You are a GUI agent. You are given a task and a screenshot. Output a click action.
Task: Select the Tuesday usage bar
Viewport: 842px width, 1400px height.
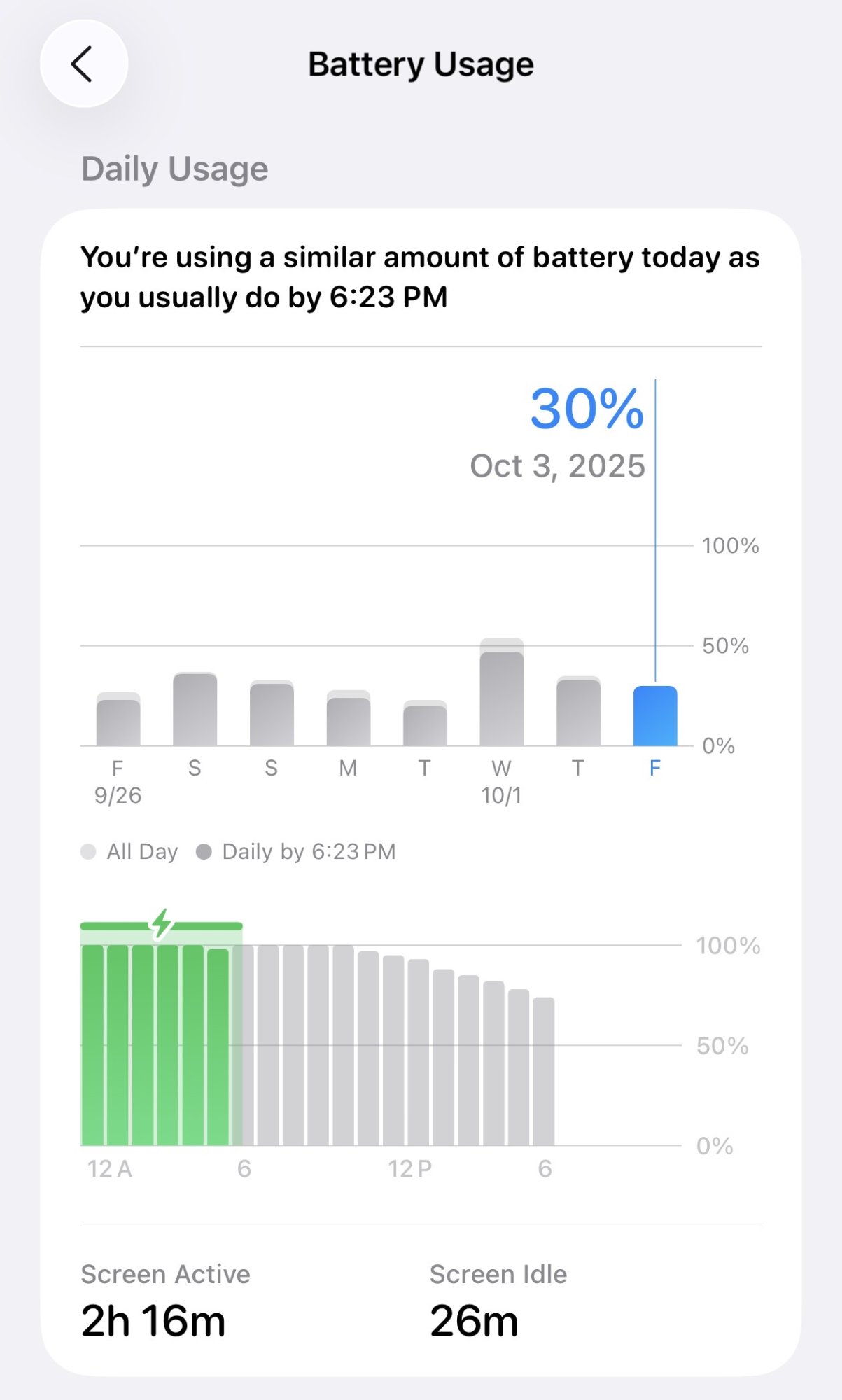(425, 724)
